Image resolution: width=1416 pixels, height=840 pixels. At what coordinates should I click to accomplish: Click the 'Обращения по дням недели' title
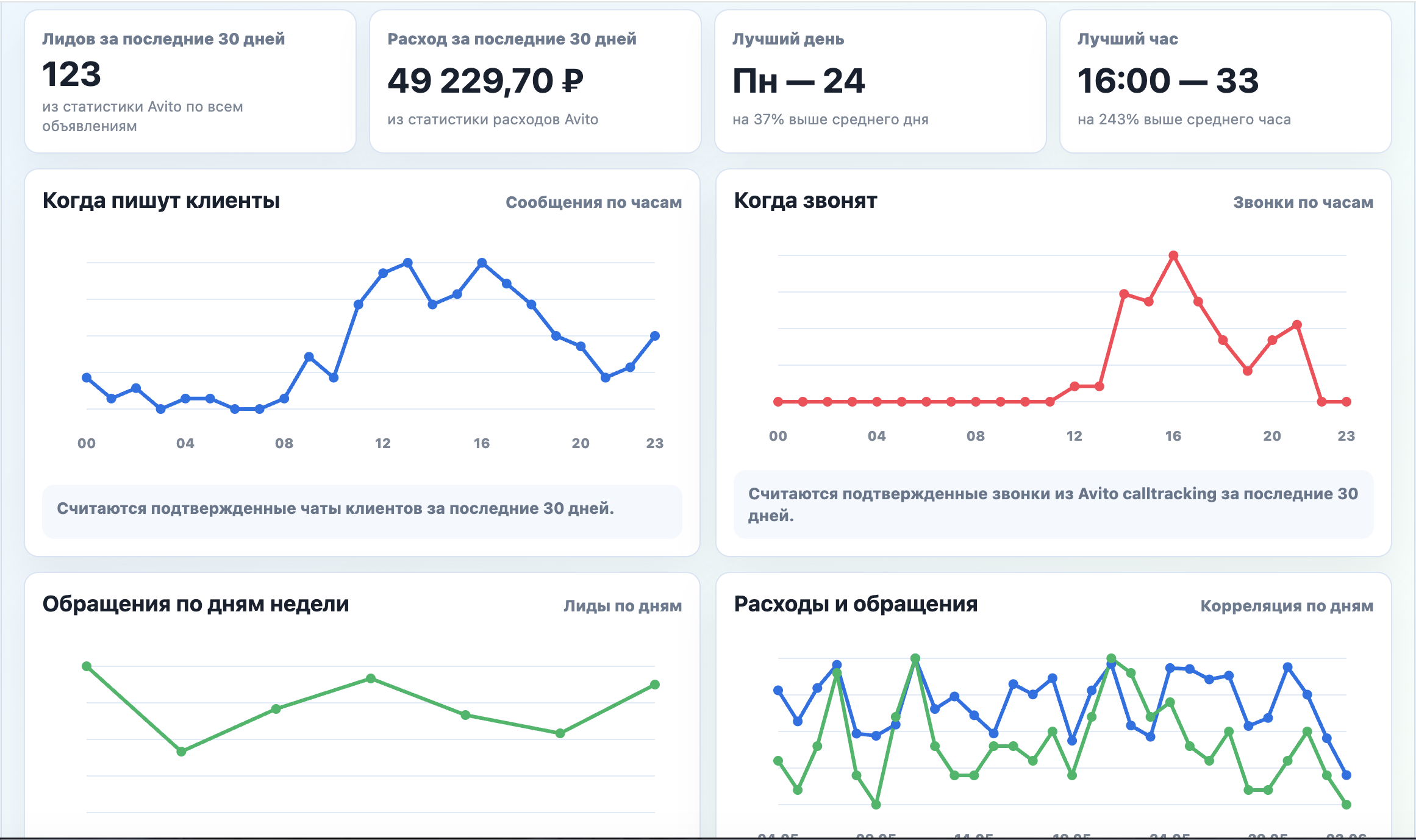pos(196,604)
